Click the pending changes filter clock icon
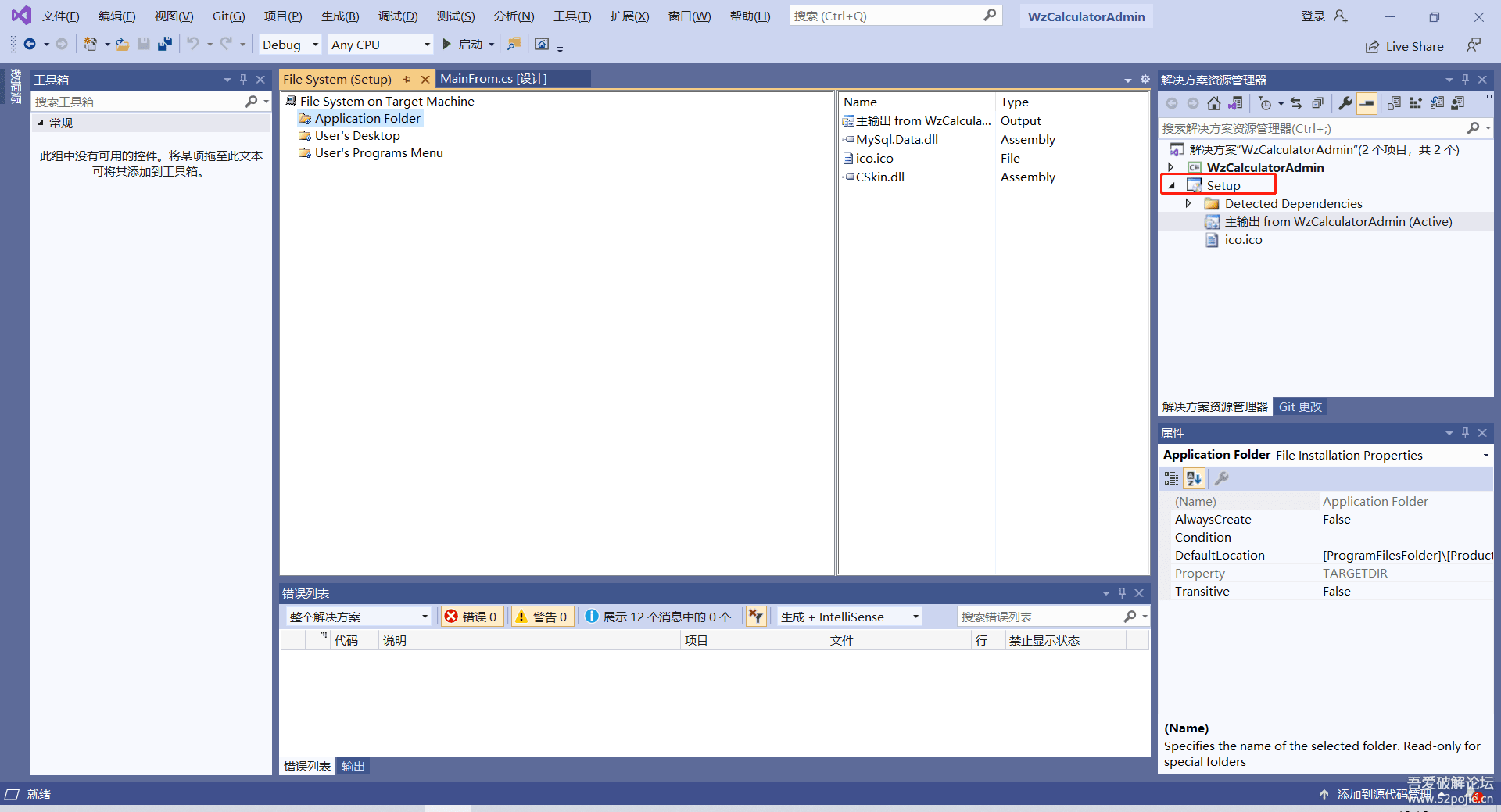1501x812 pixels. coord(1266,103)
